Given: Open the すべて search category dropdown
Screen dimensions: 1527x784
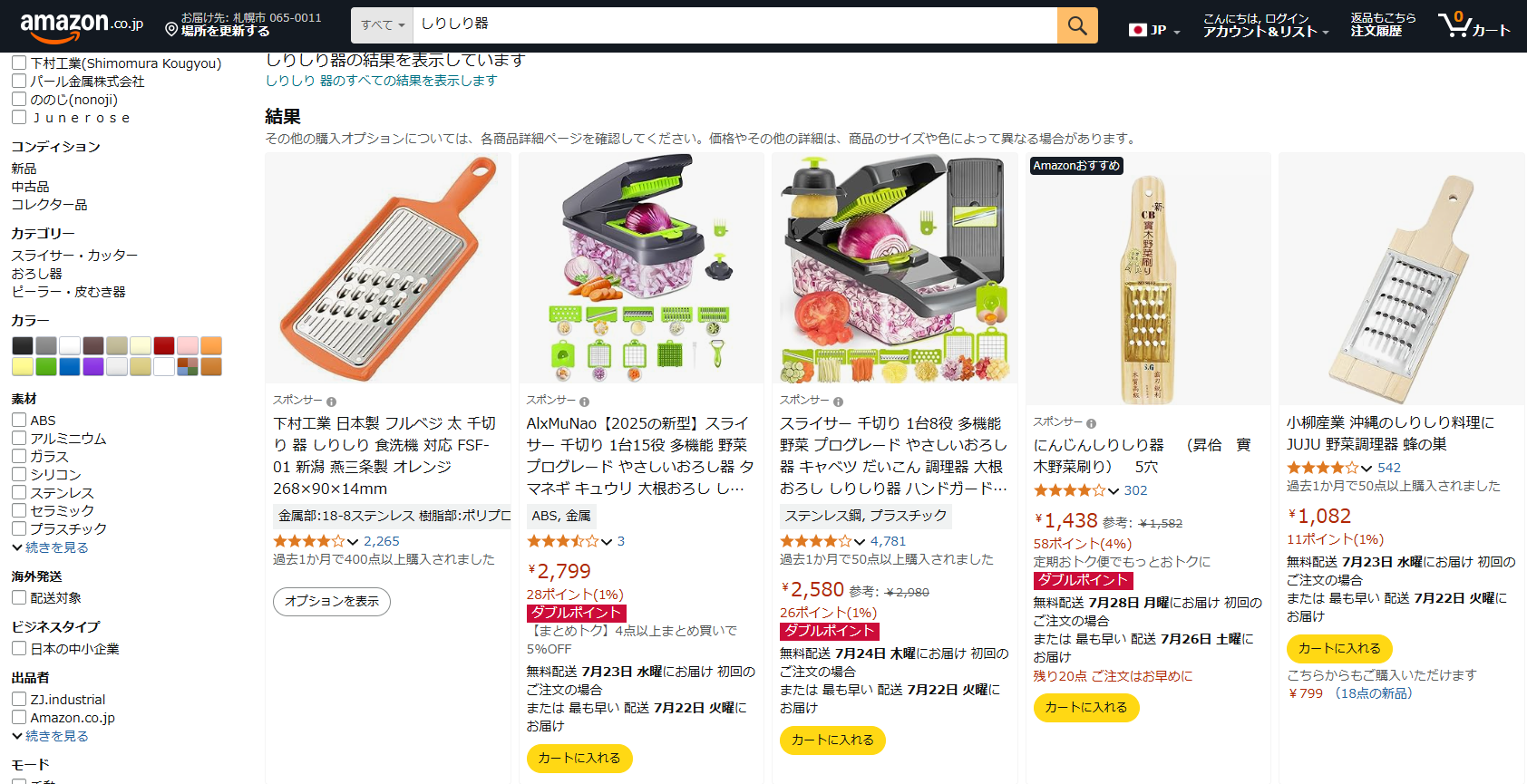Looking at the screenshot, I should tap(382, 25).
